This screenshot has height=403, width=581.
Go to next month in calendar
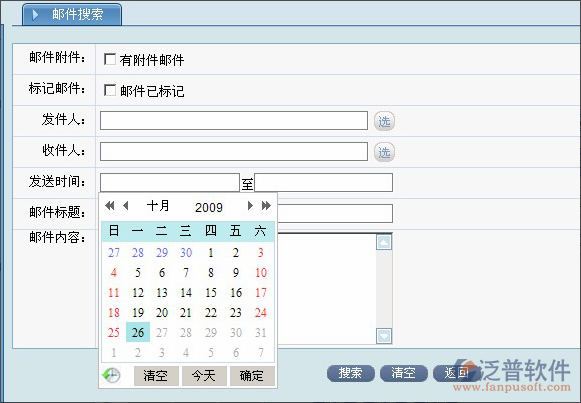click(250, 206)
